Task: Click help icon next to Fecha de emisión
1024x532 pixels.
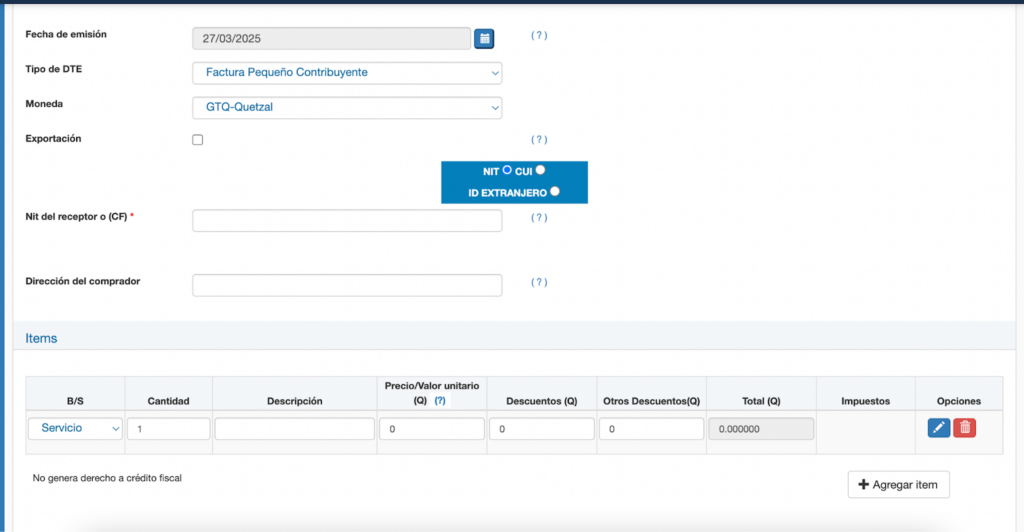Action: tap(539, 35)
